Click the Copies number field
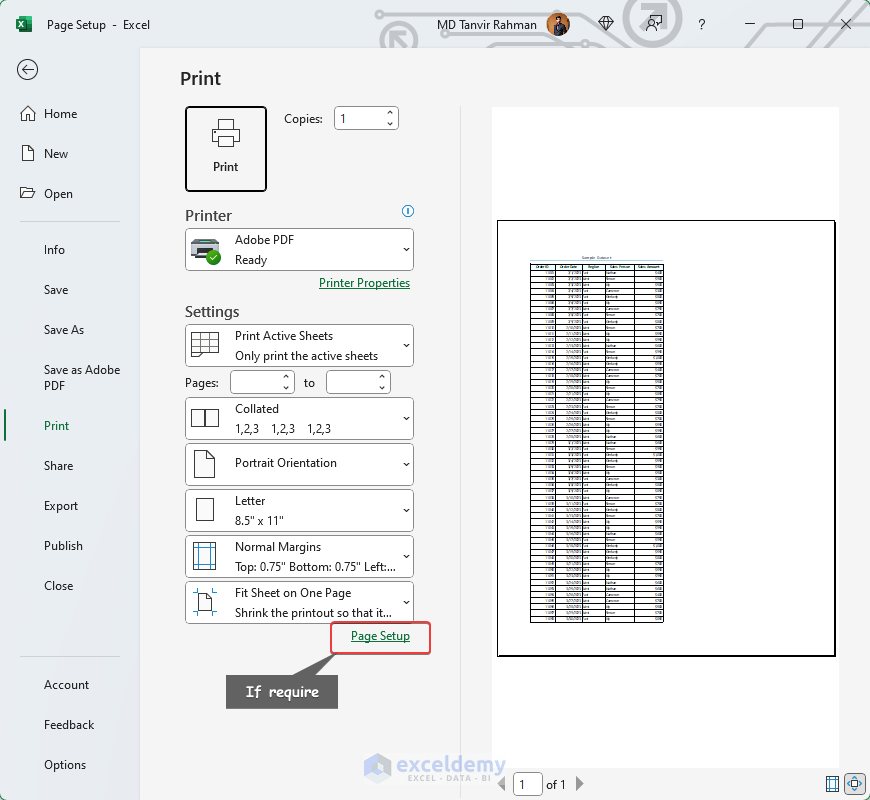The height and width of the screenshot is (800, 870). (360, 118)
